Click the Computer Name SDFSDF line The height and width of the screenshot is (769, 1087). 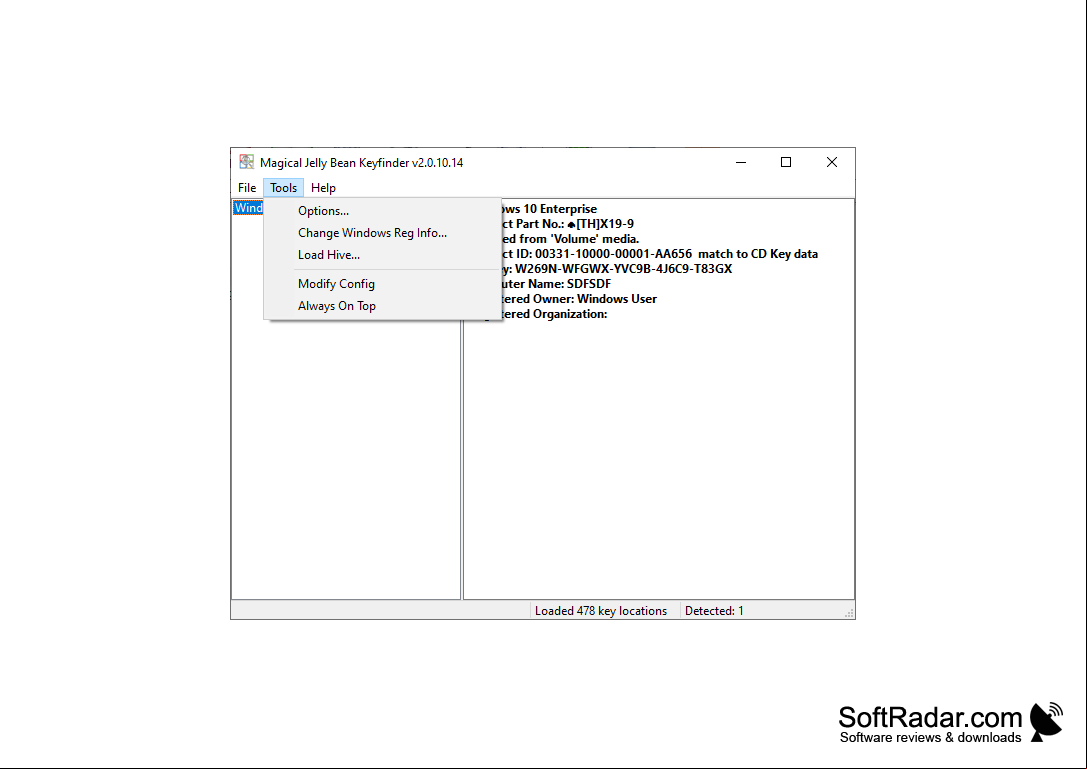pos(556,284)
